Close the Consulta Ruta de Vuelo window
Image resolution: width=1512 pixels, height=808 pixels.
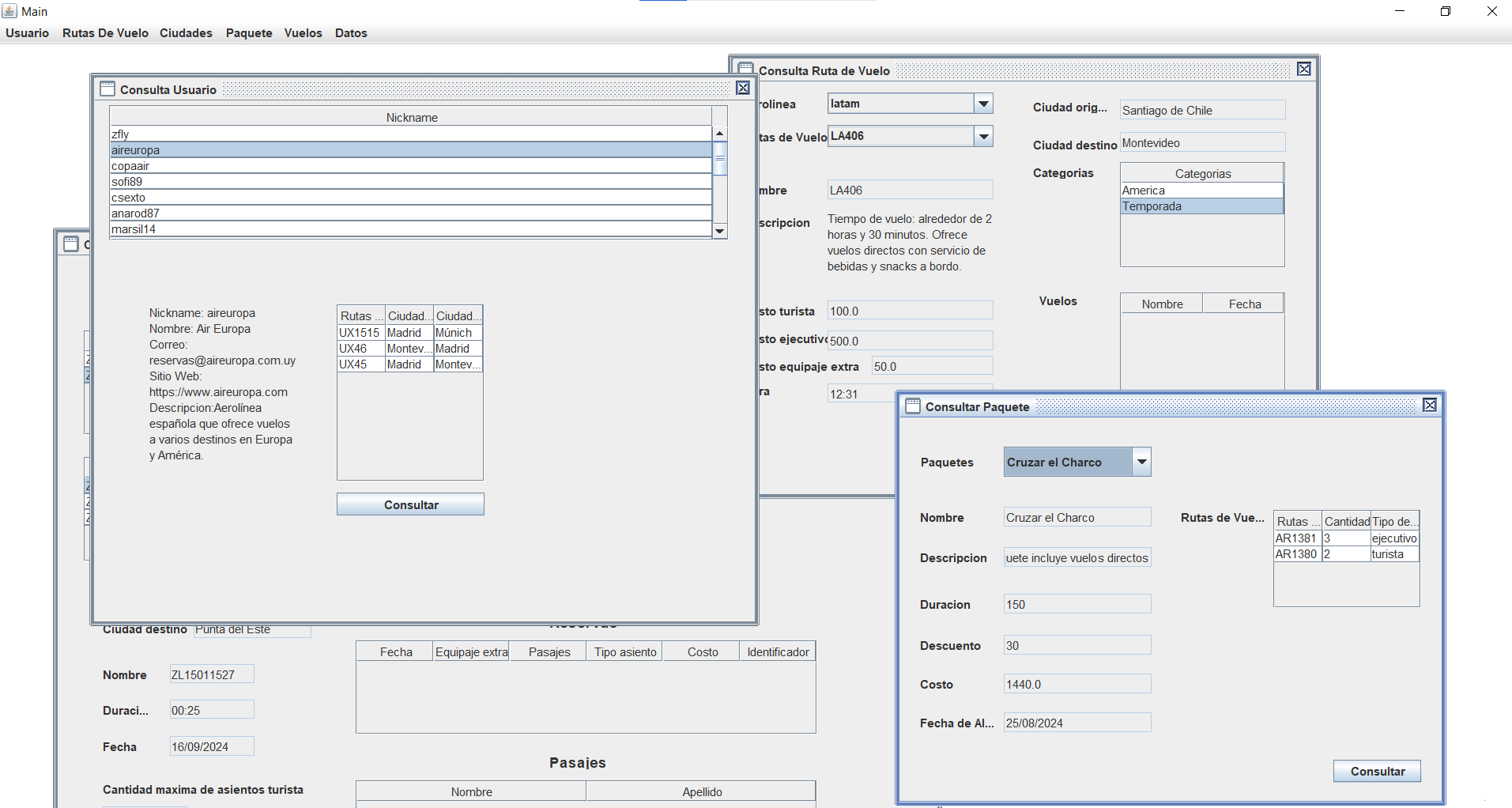pyautogui.click(x=1304, y=70)
